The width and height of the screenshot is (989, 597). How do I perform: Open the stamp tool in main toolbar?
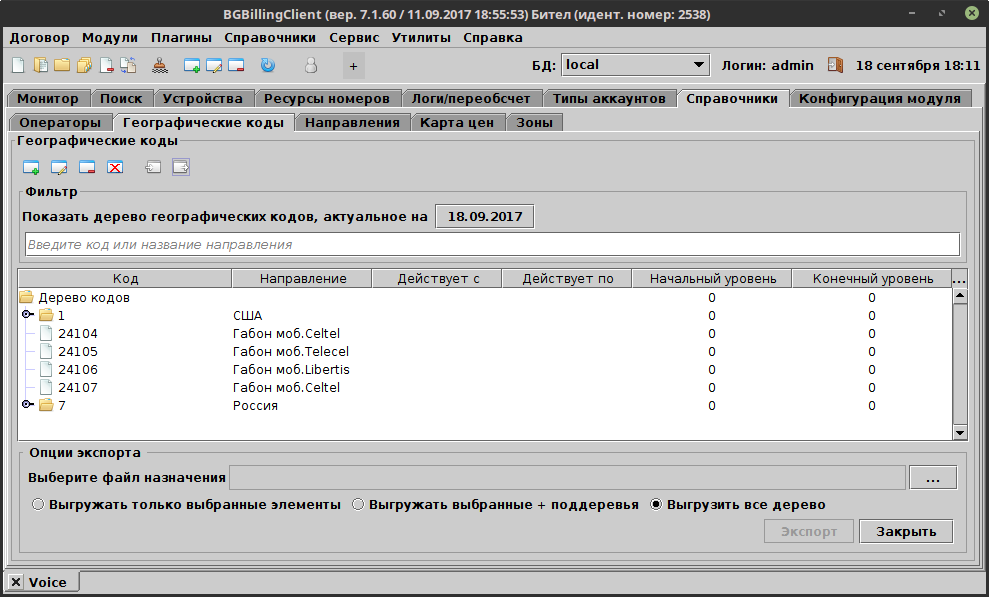point(161,65)
